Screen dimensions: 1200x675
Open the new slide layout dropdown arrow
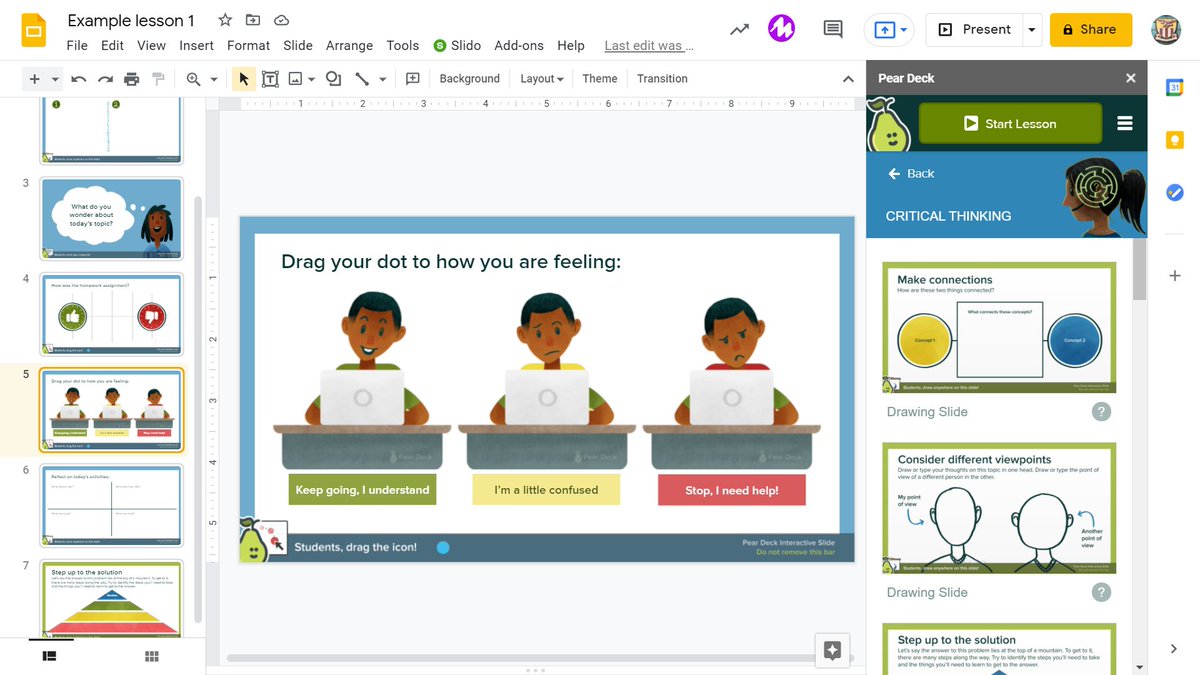(x=55, y=79)
